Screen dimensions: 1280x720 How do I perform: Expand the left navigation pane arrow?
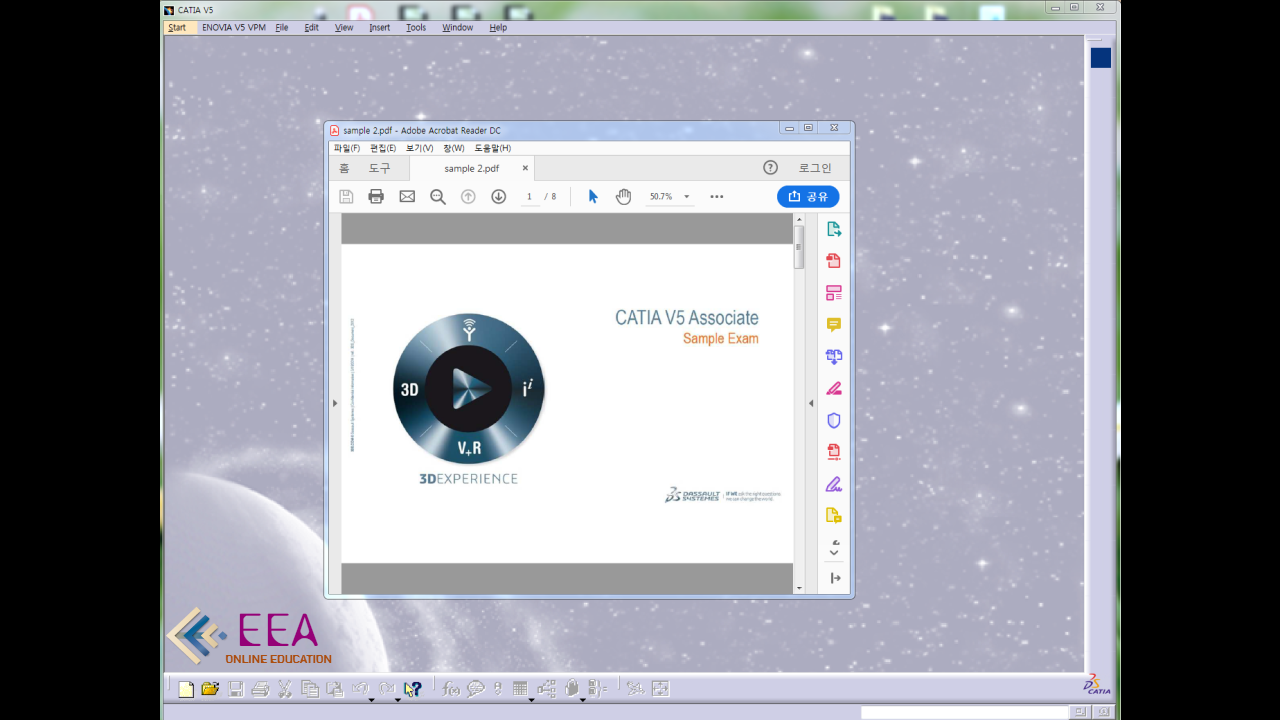point(335,403)
